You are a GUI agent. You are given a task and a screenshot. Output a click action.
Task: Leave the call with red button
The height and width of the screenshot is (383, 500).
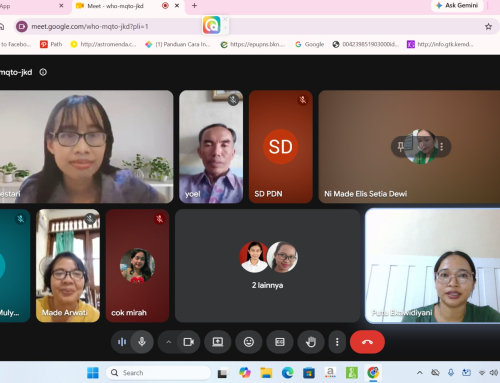(367, 342)
